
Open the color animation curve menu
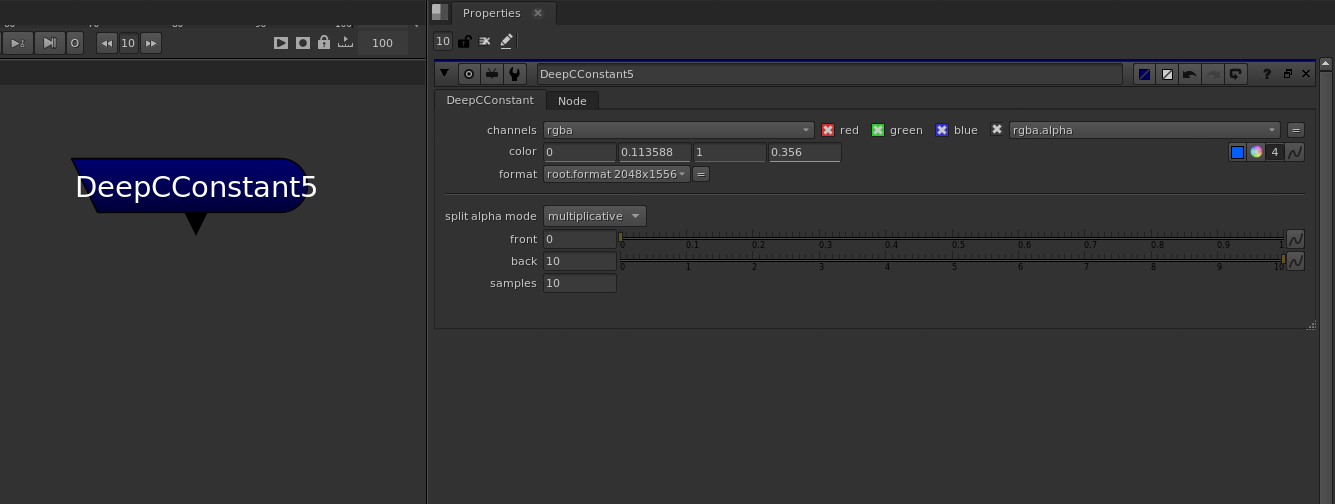pyautogui.click(x=1295, y=152)
